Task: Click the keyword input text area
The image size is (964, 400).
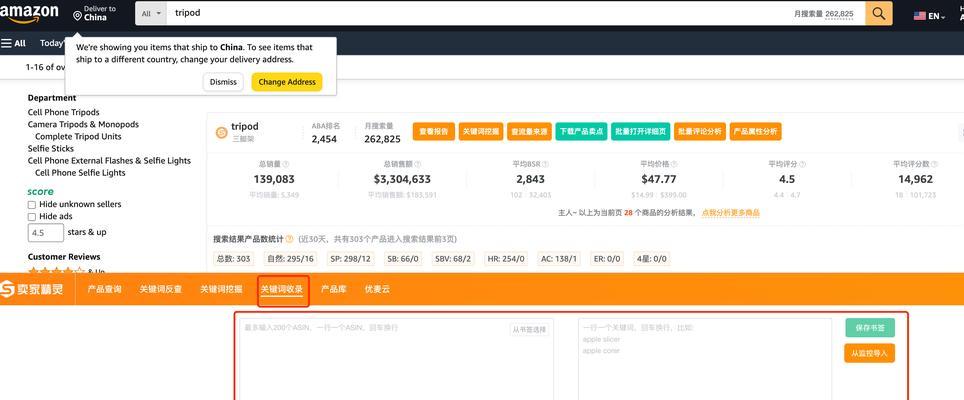Action: tap(705, 359)
